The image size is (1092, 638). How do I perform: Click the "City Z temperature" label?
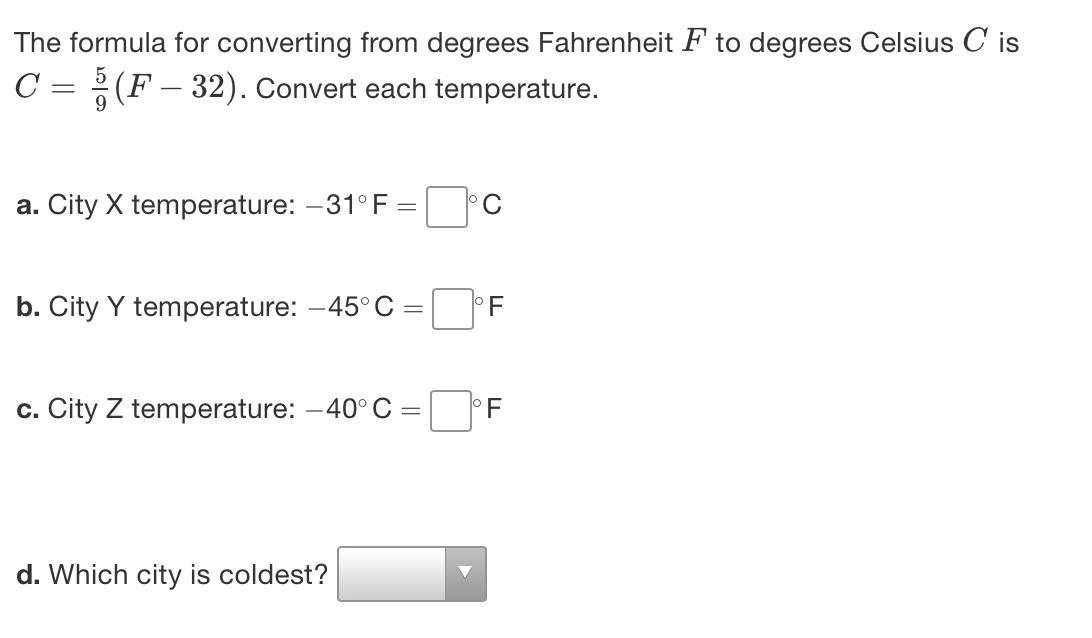click(x=170, y=409)
